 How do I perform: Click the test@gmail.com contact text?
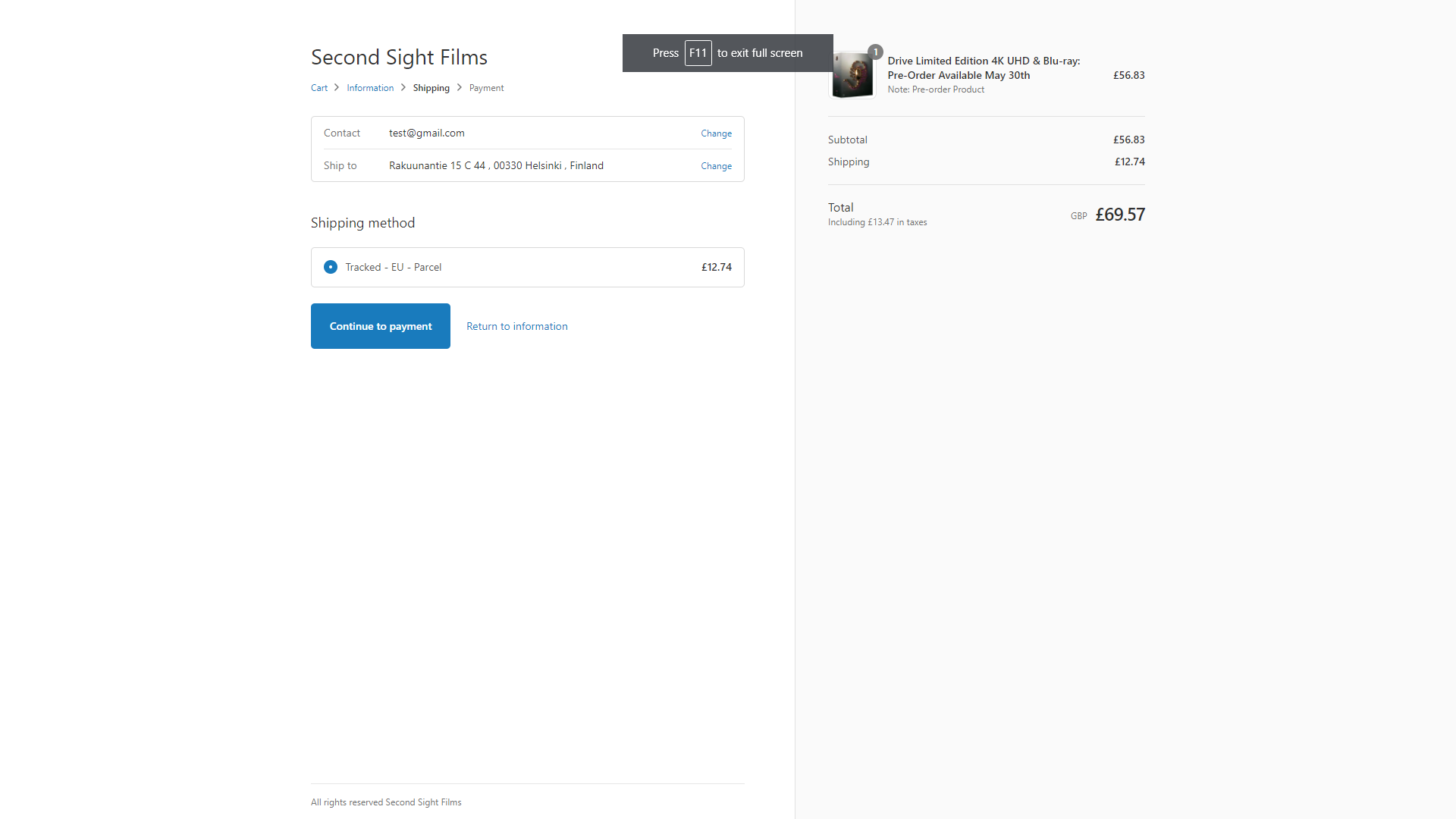[427, 133]
